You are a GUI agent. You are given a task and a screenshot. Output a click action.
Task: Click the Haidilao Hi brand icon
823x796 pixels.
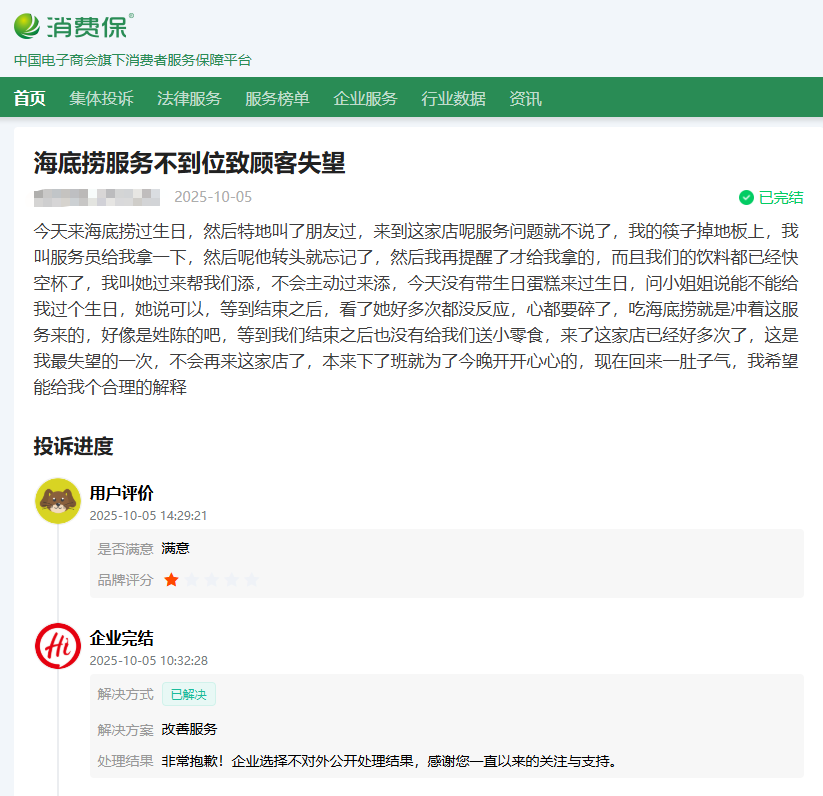58,647
